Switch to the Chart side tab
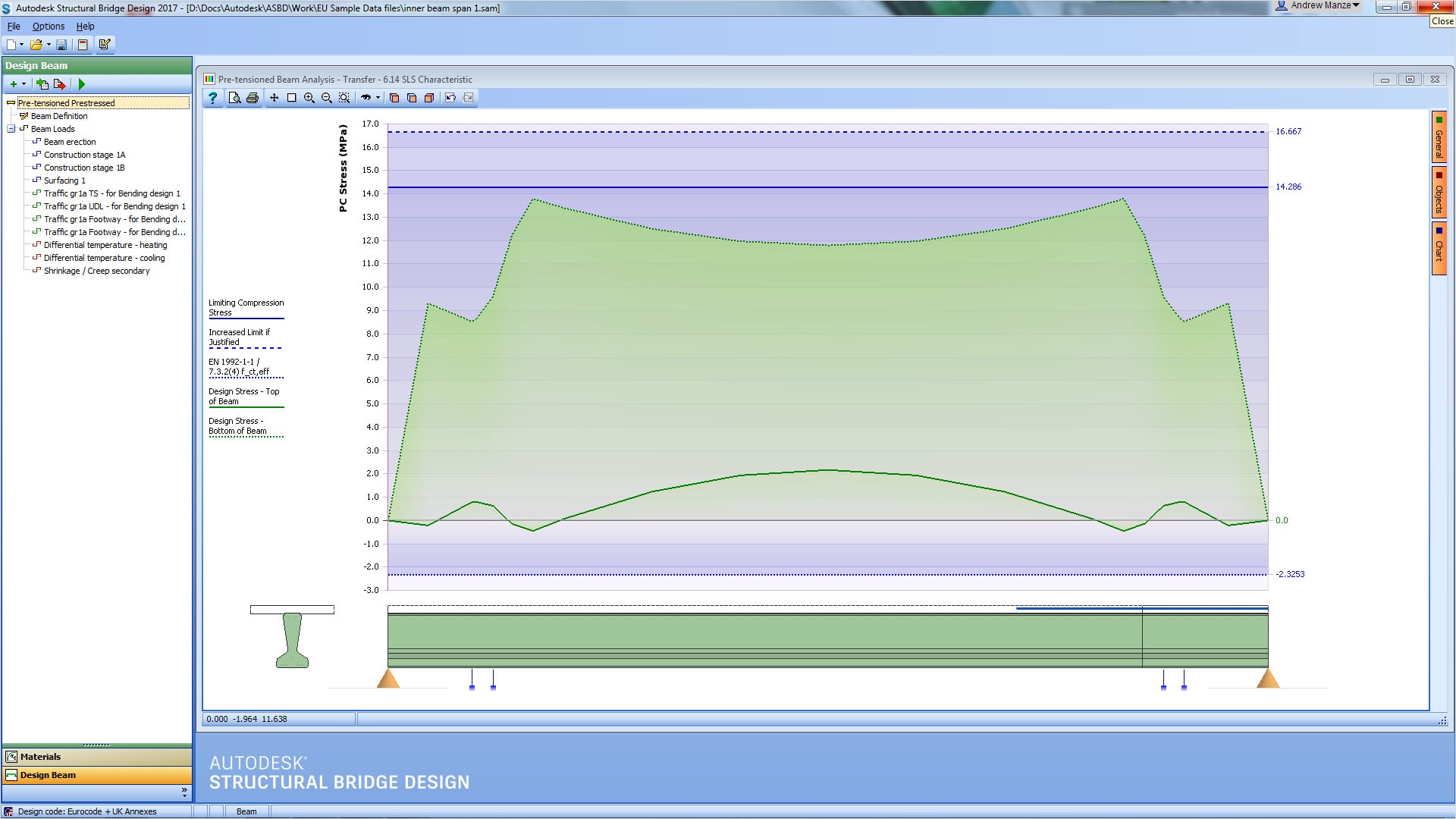This screenshot has width=1456, height=819. (1439, 246)
